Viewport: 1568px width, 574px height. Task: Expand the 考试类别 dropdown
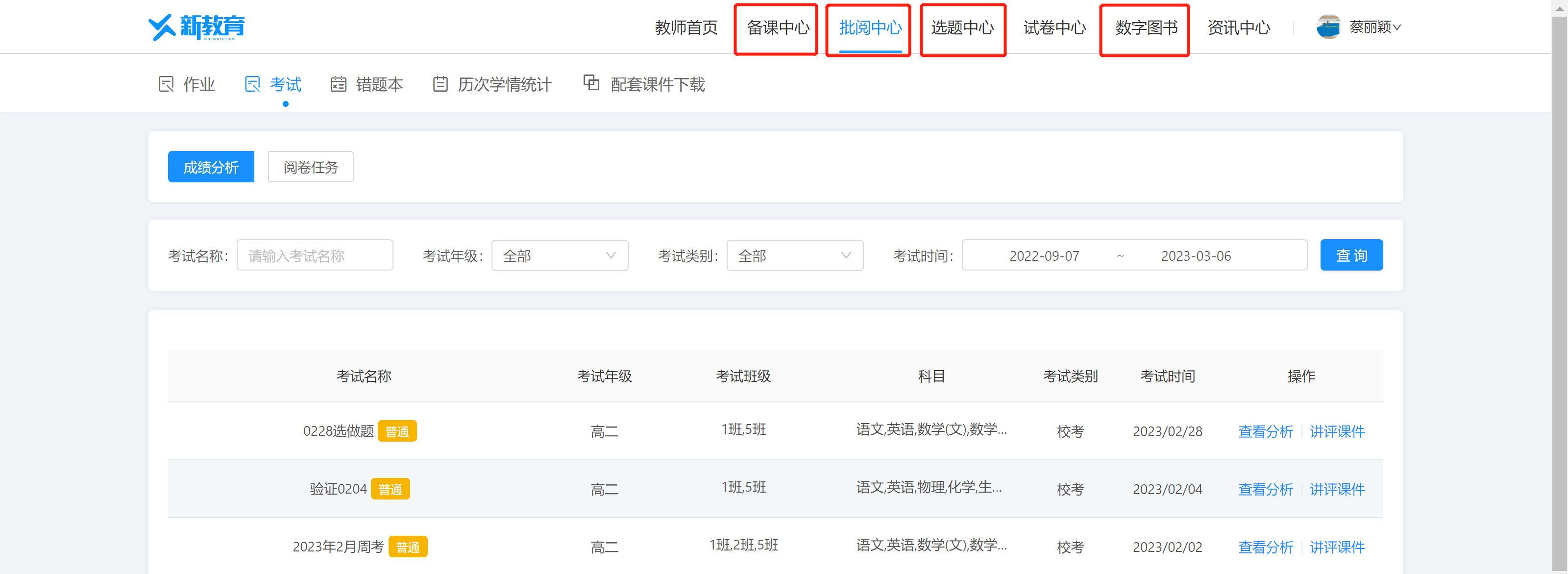click(795, 256)
